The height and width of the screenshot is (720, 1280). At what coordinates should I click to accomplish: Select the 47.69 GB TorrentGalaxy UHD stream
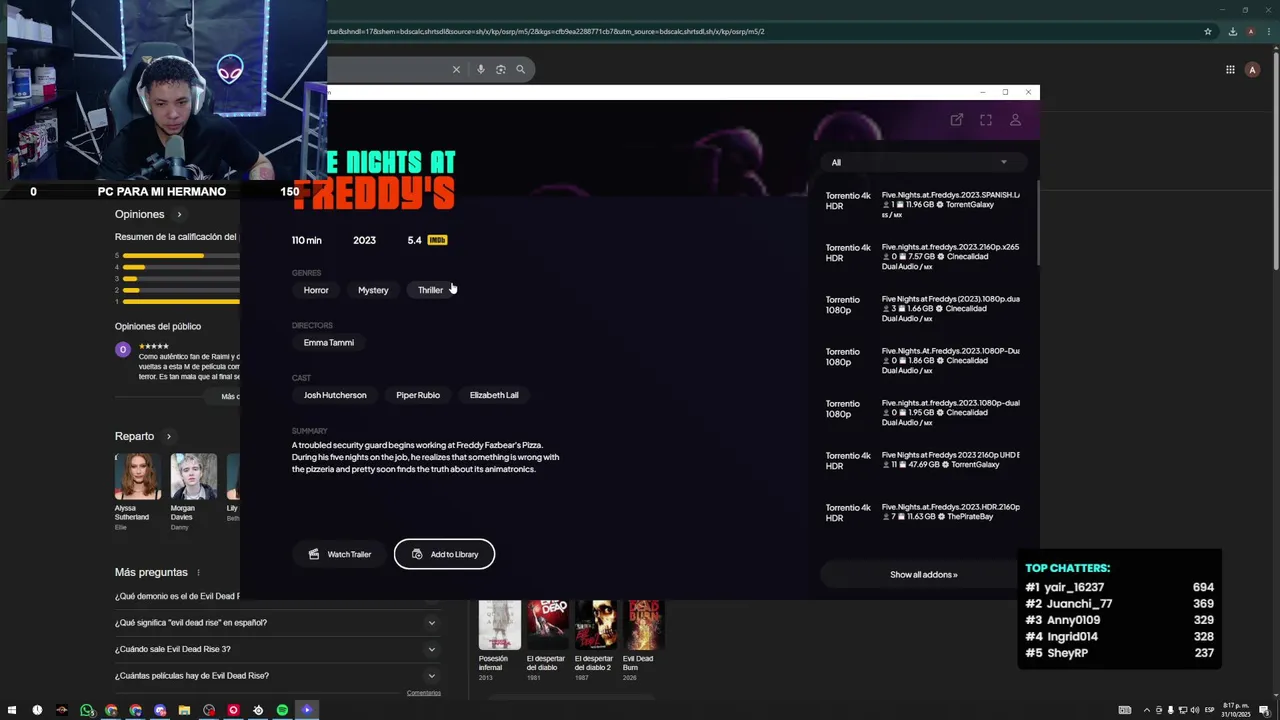922,460
